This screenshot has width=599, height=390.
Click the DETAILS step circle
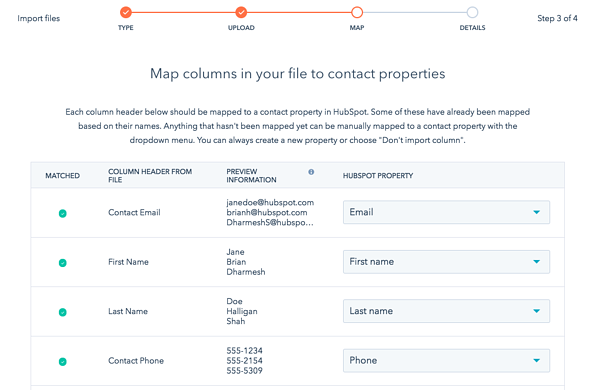472,12
